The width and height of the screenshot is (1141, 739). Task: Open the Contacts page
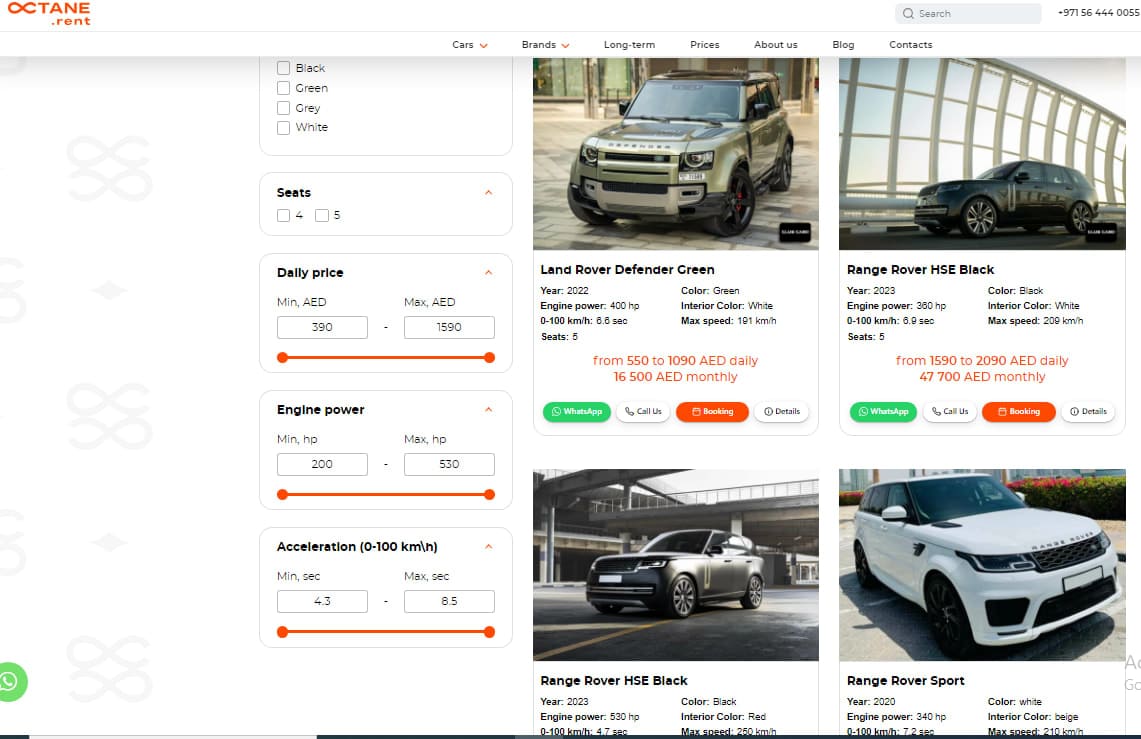pyautogui.click(x=910, y=44)
